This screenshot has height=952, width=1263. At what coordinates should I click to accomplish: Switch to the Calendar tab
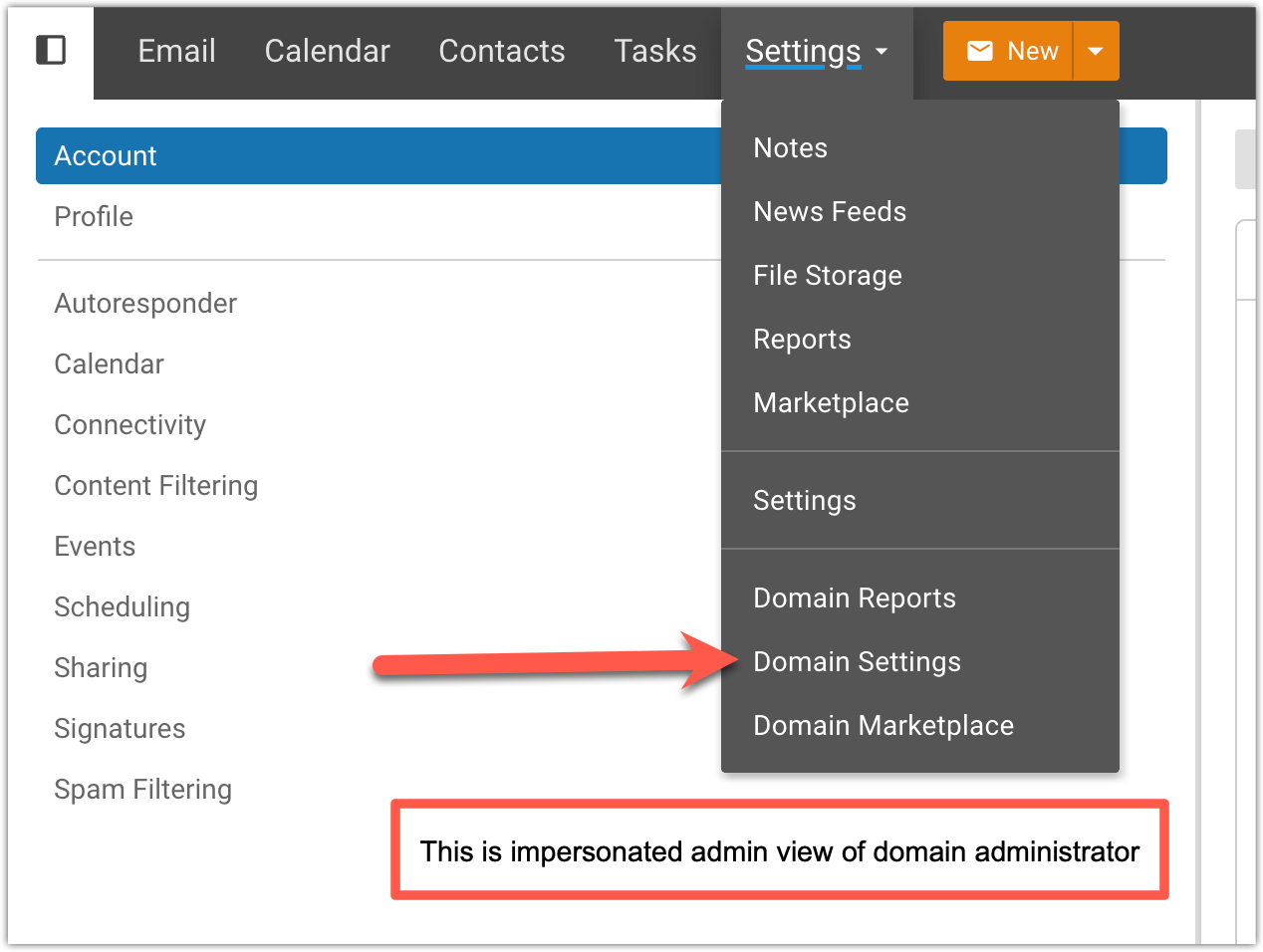click(x=327, y=51)
